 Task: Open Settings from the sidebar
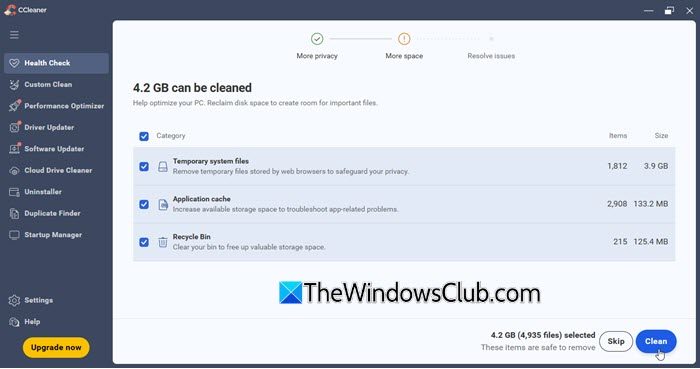point(56,300)
